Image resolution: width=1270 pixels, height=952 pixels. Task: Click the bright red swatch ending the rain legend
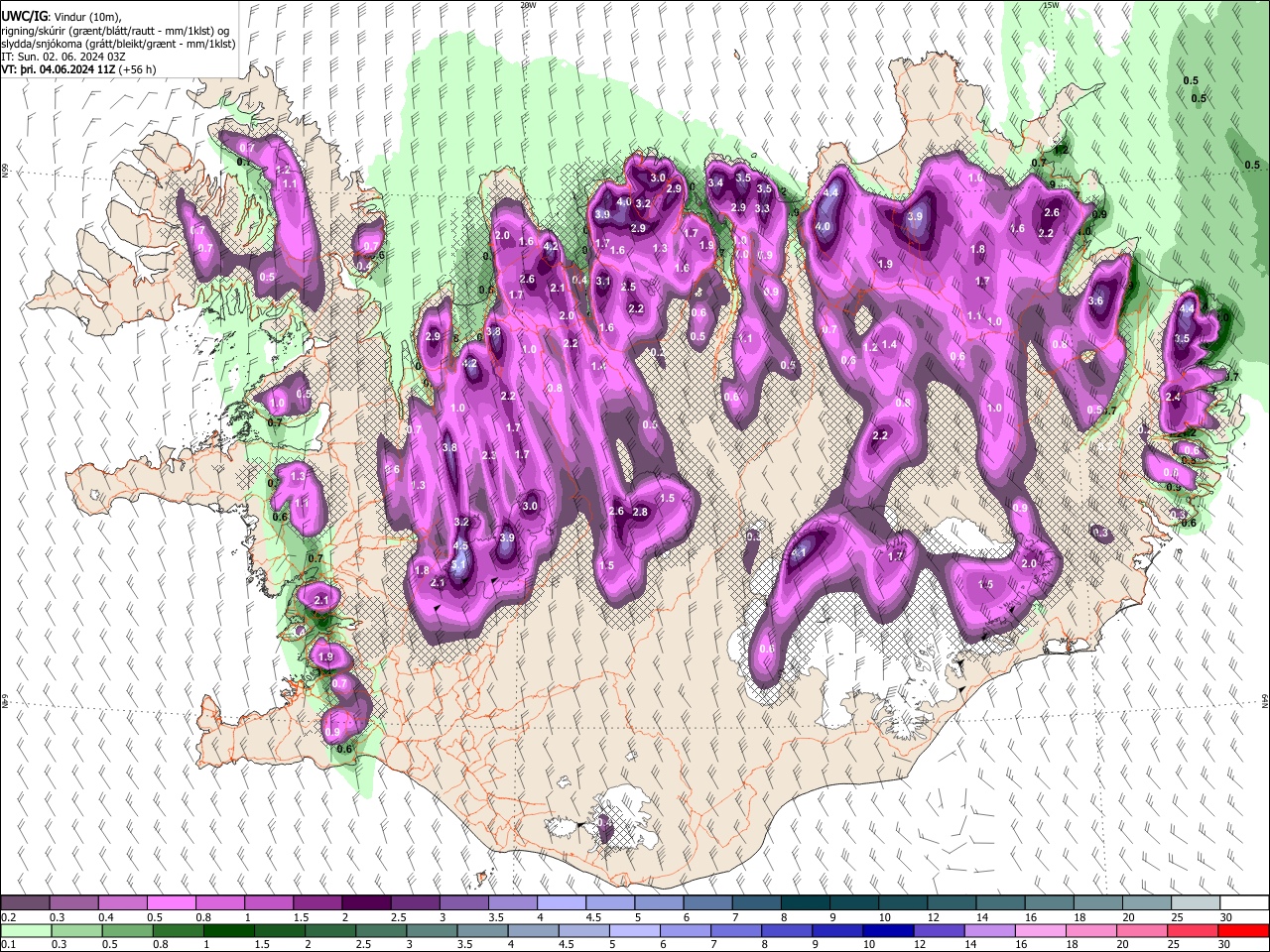[x=1245, y=931]
